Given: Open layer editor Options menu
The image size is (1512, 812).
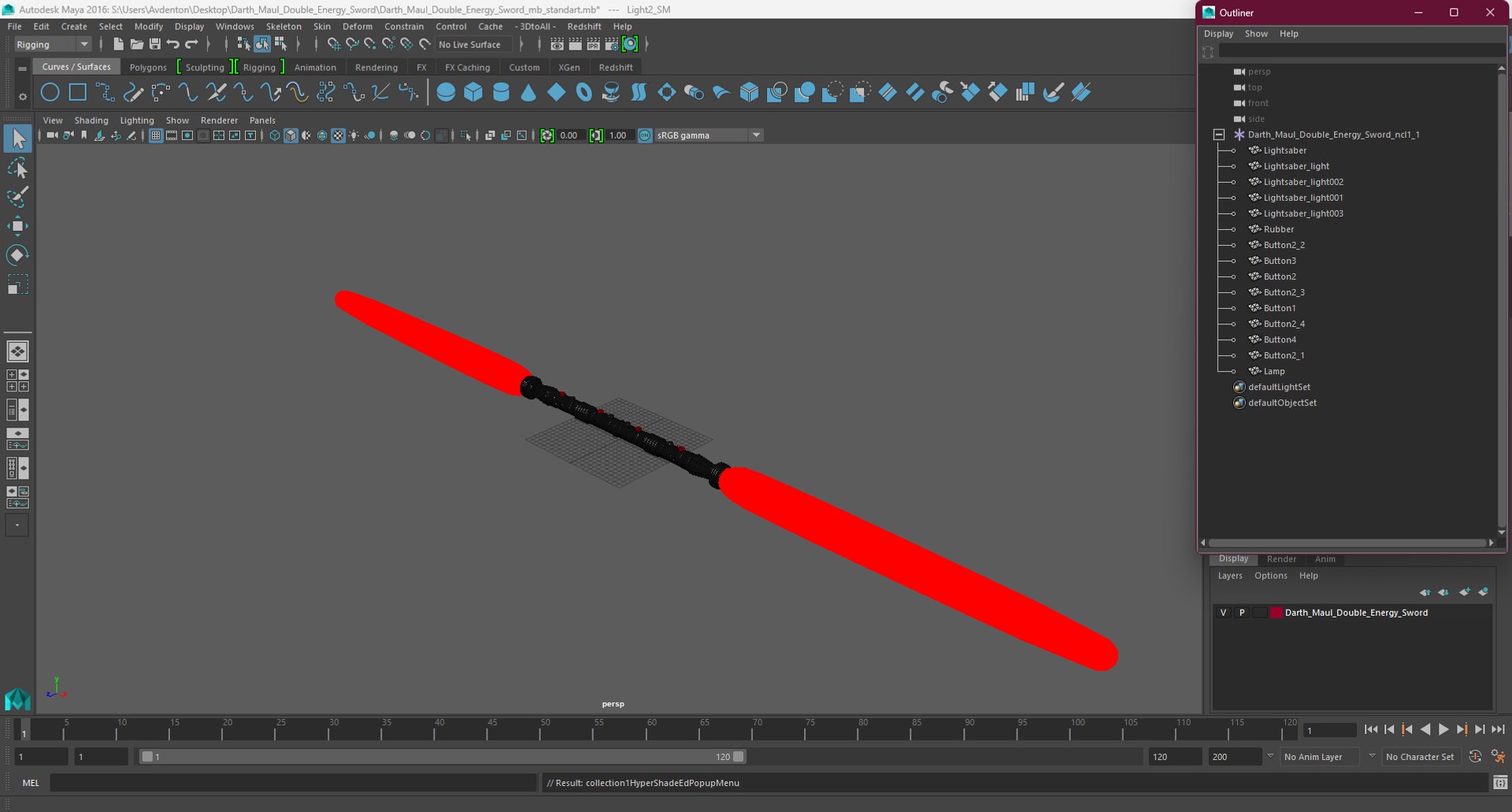Looking at the screenshot, I should [1270, 576].
